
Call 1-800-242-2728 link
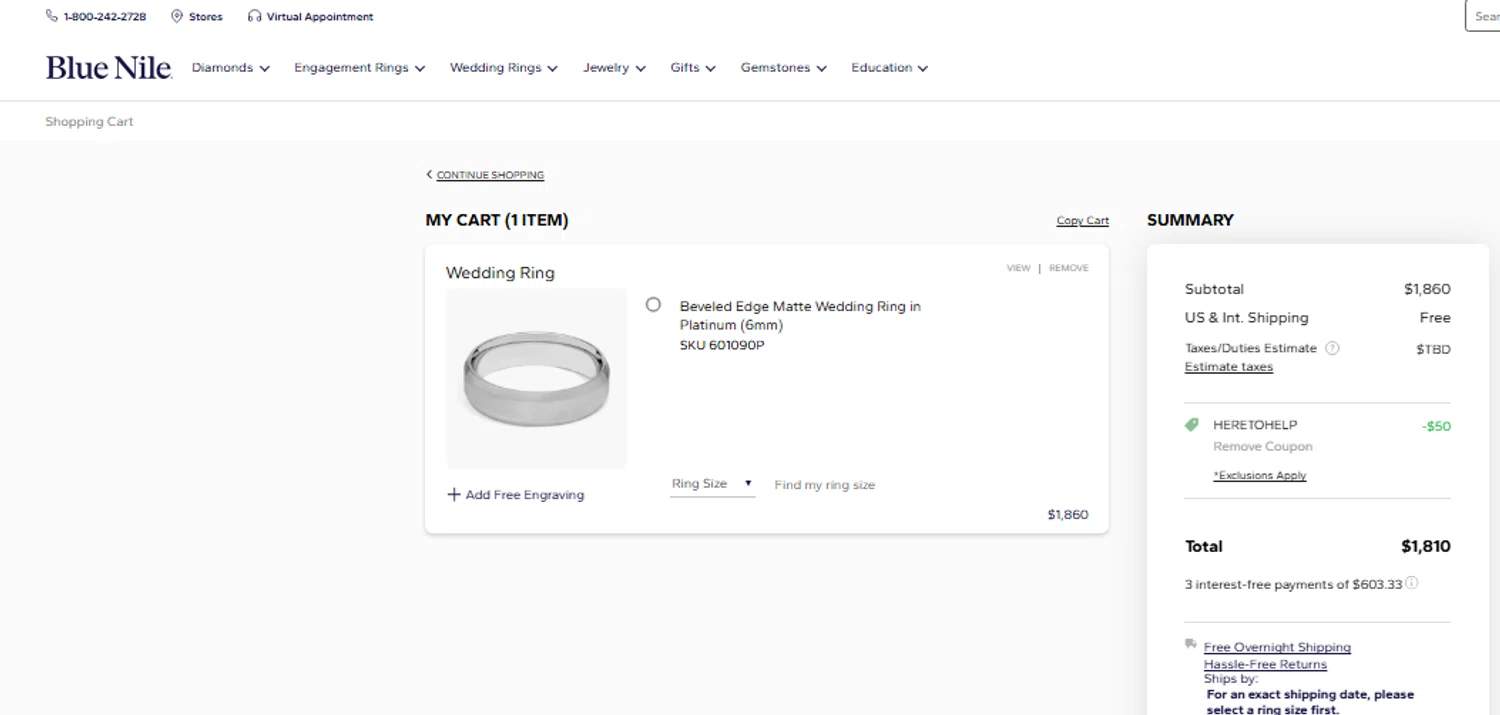(105, 17)
